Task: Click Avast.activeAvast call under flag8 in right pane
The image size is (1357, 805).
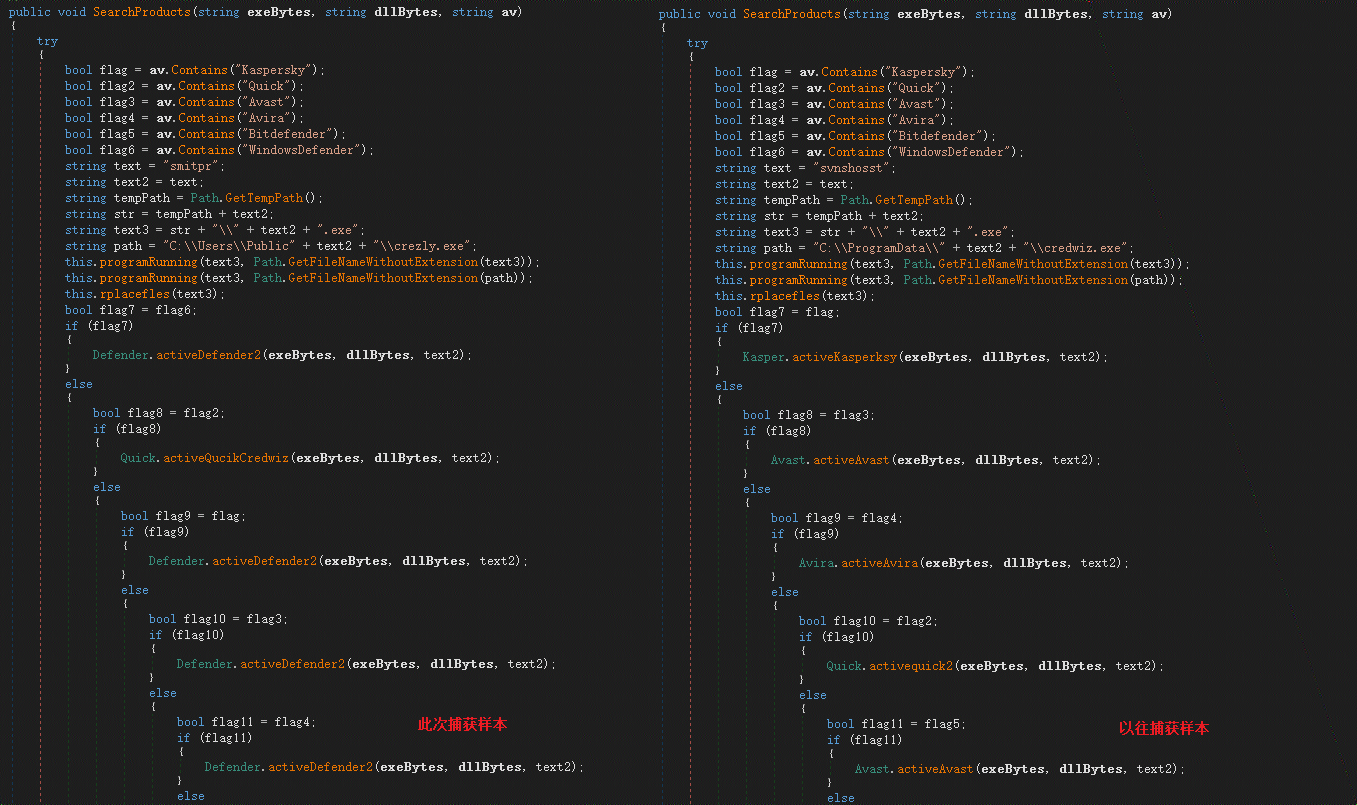Action: tap(935, 460)
